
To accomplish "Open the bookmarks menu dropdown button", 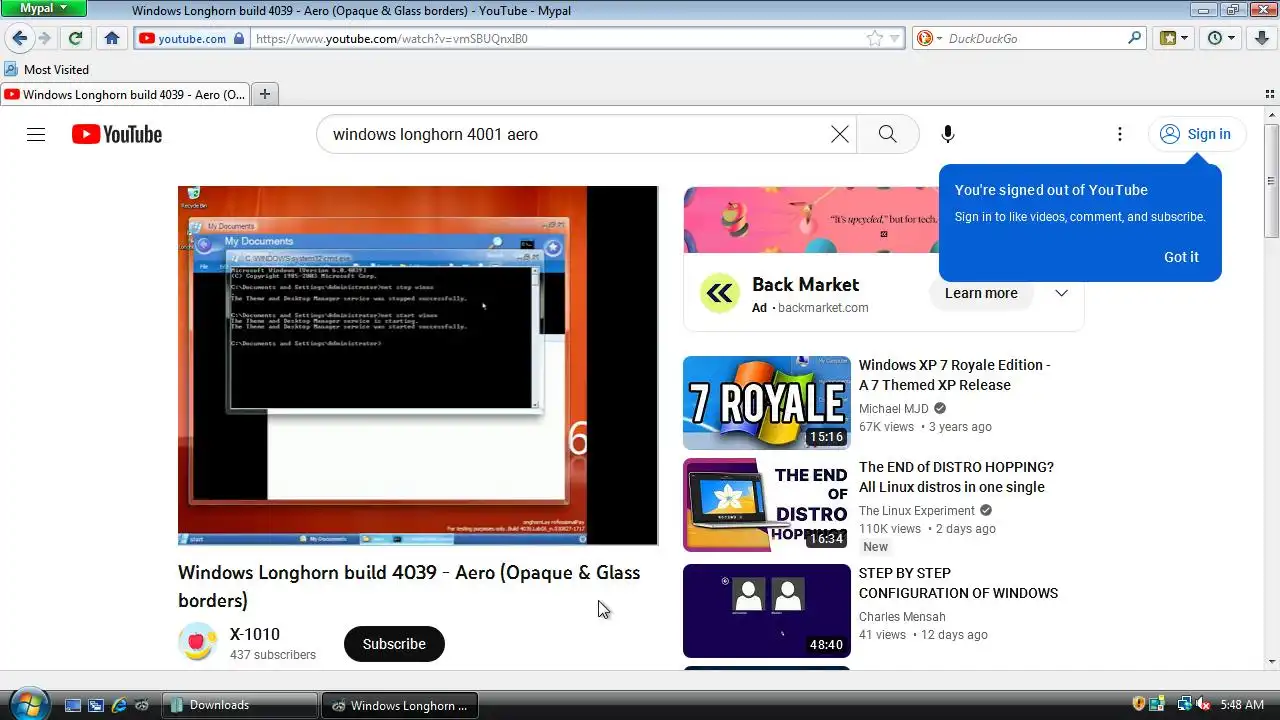I will point(1174,38).
